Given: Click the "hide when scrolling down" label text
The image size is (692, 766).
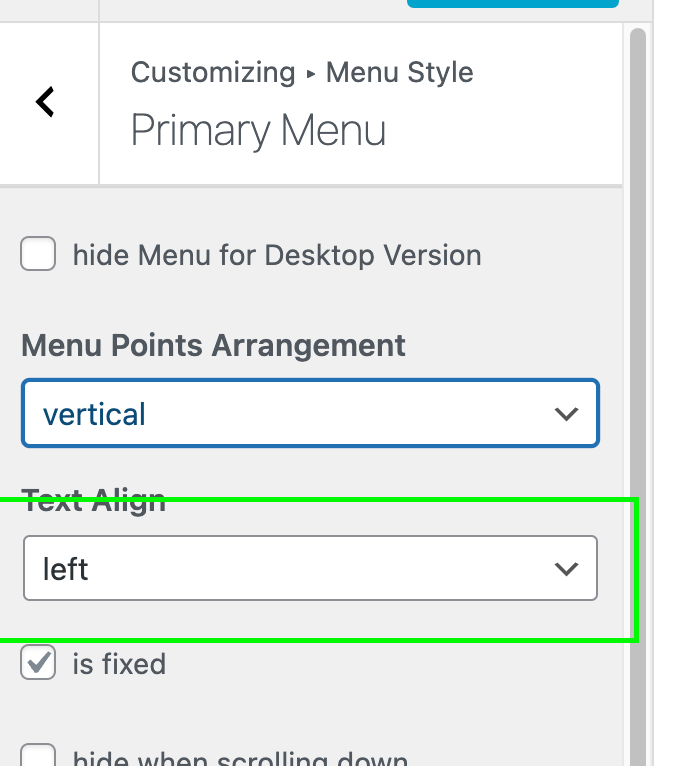Looking at the screenshot, I should click(x=240, y=759).
